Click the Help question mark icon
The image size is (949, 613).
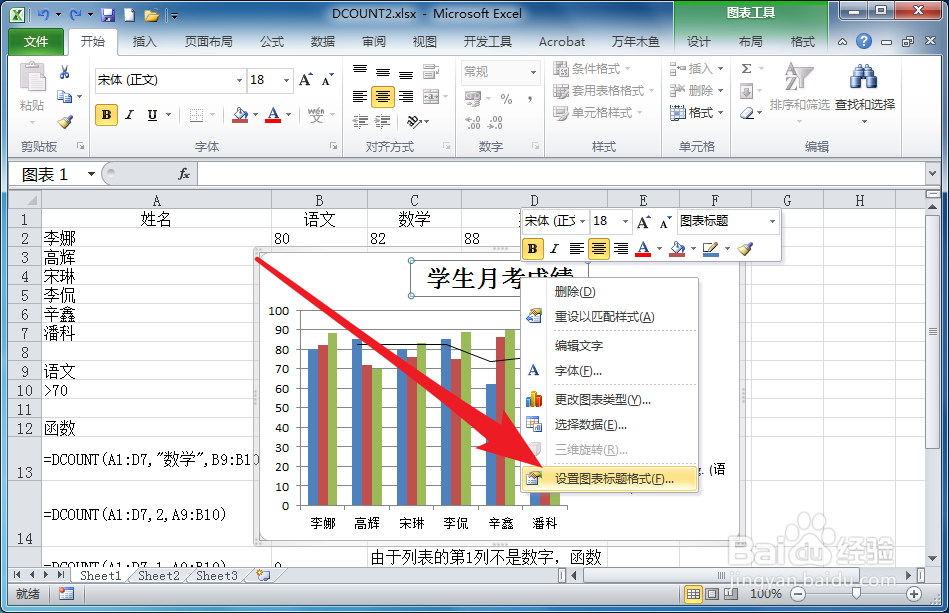864,41
